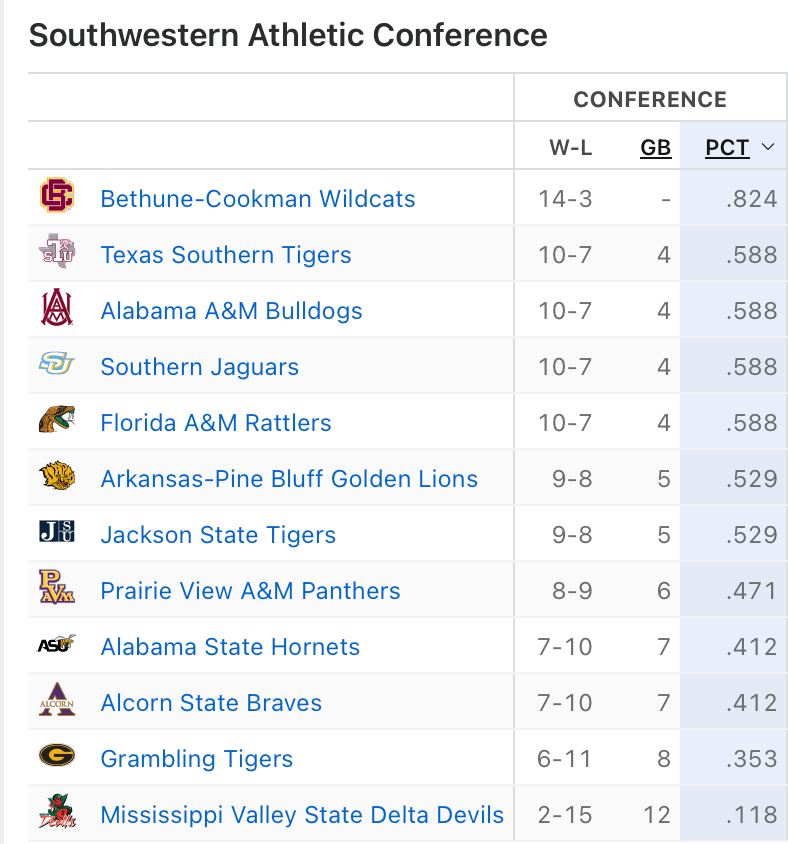788x844 pixels.
Task: Click the Grambling Tigers G logo
Action: [57, 758]
